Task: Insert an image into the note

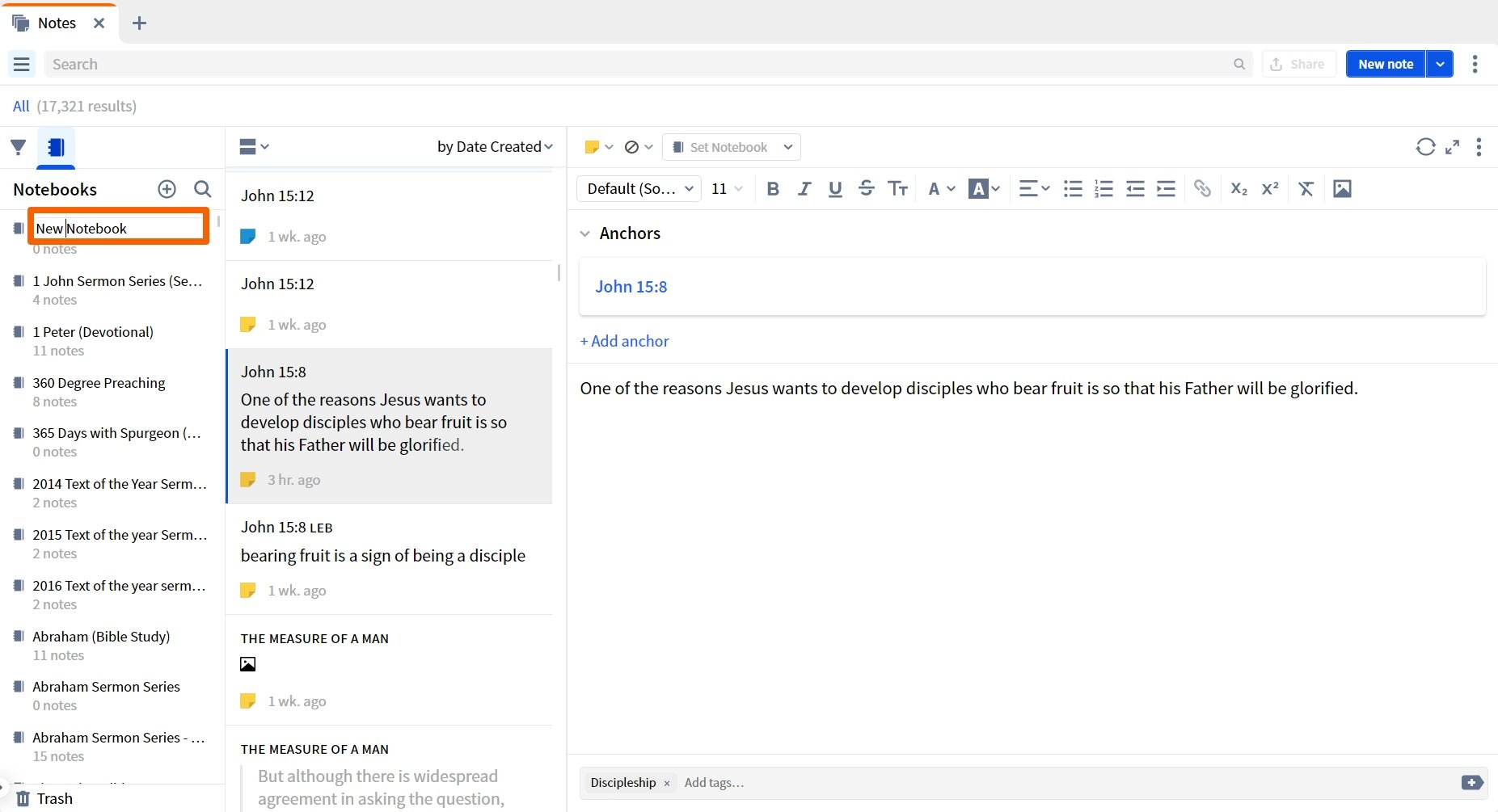Action: tap(1342, 189)
